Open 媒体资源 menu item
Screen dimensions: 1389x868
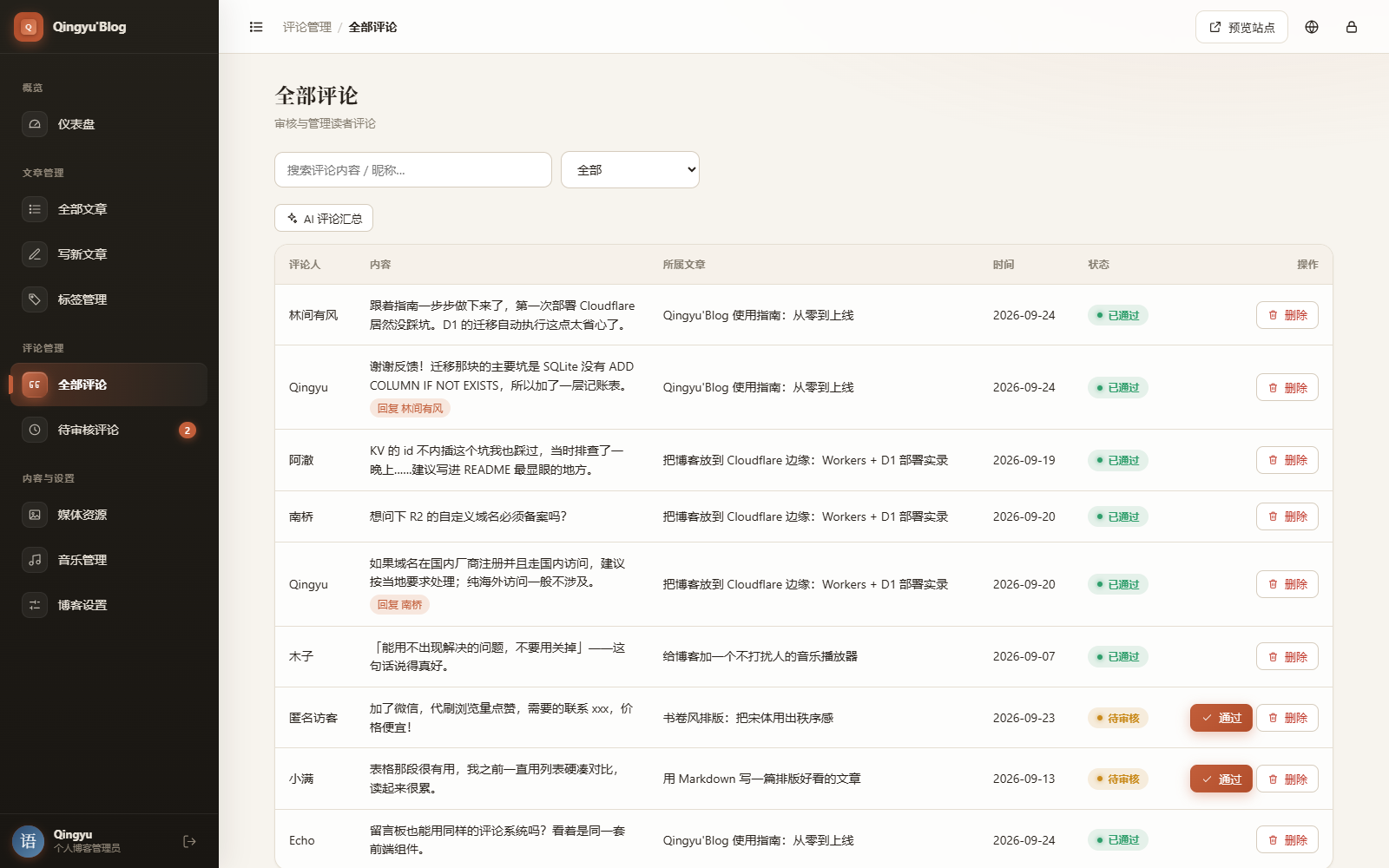click(x=109, y=515)
